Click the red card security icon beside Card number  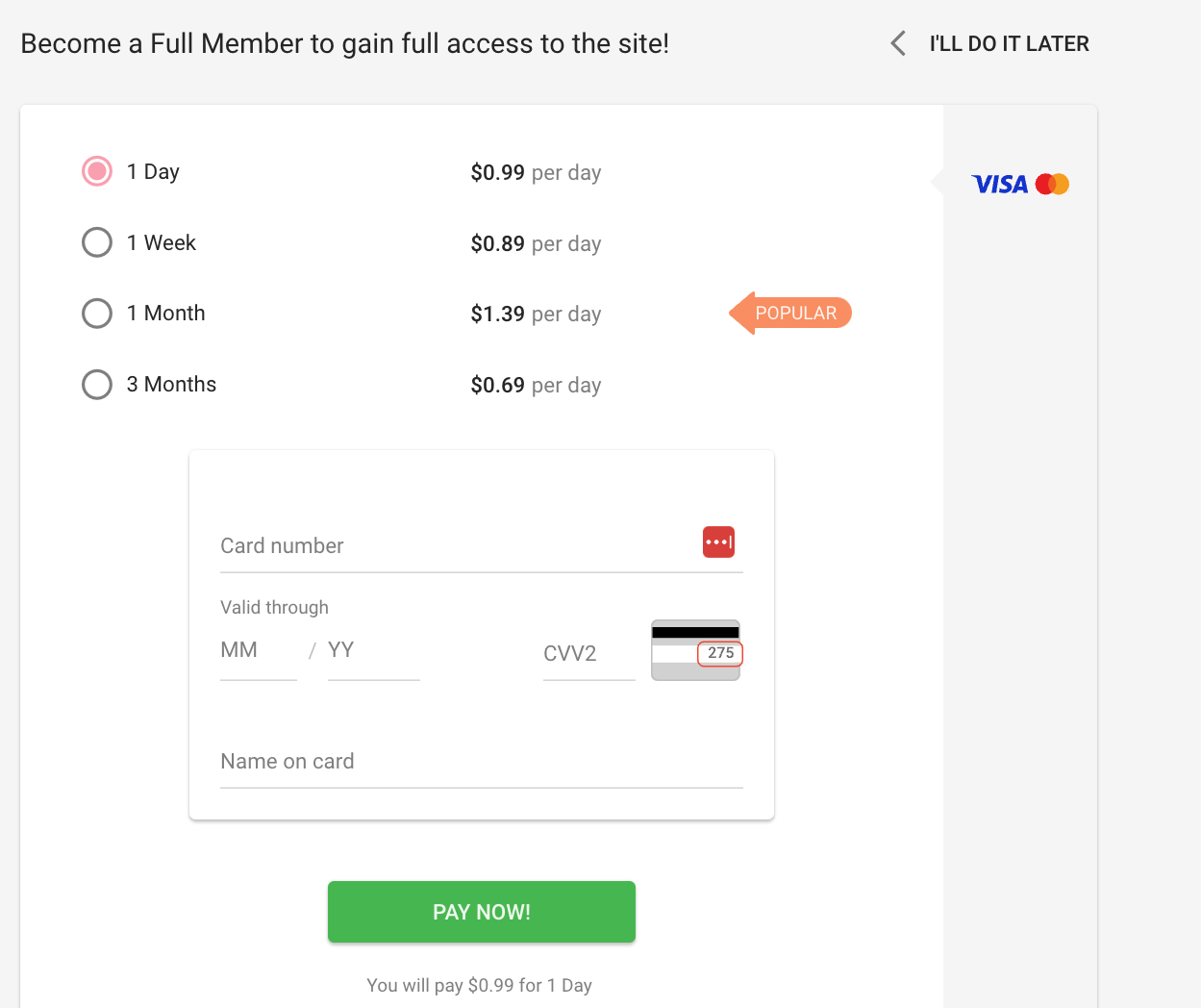click(x=718, y=542)
